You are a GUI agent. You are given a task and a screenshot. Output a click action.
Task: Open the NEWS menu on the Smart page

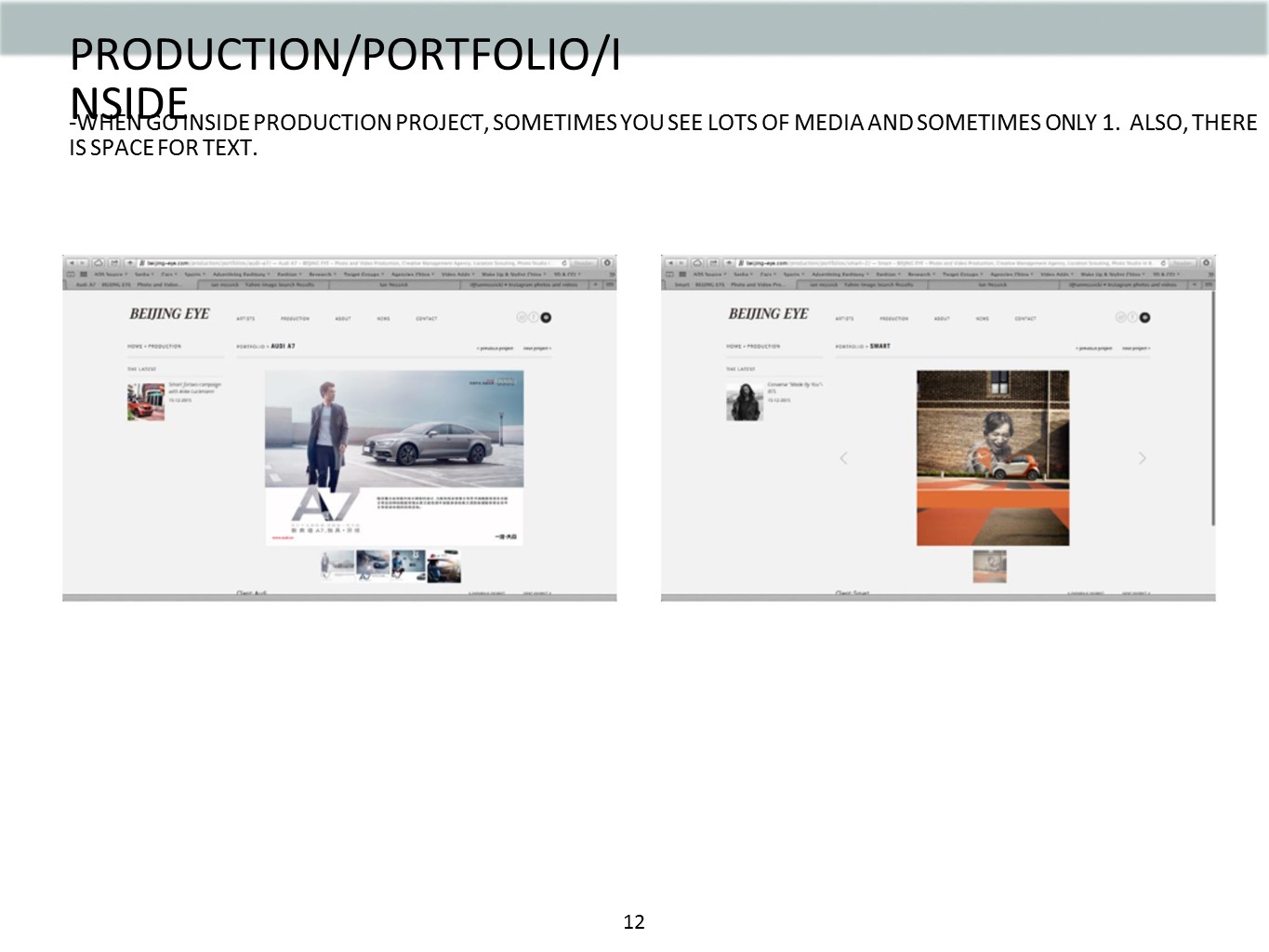coord(983,319)
